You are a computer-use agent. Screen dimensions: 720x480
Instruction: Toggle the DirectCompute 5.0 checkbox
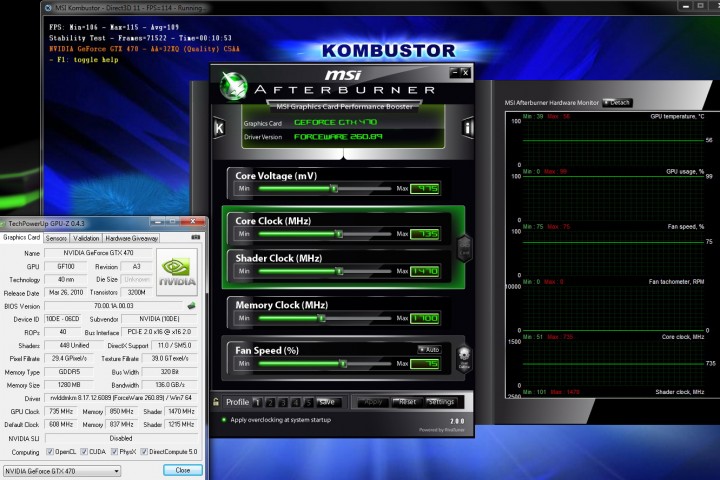144,452
